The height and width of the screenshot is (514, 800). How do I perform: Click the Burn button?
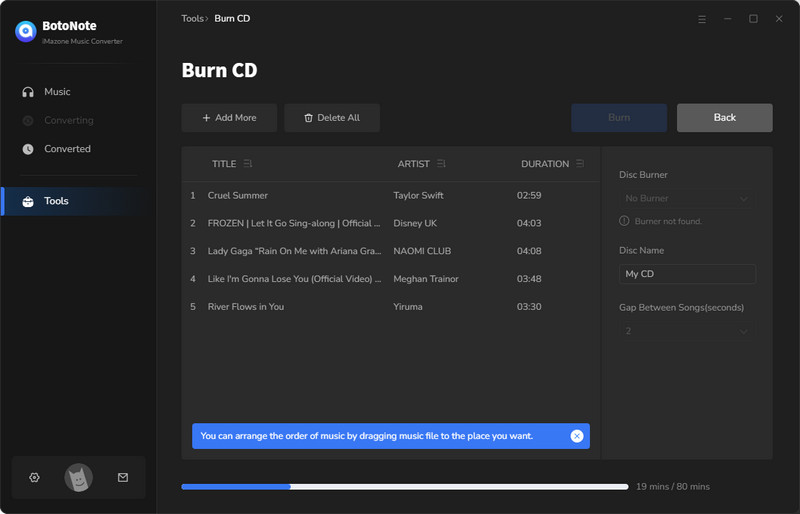coord(619,118)
